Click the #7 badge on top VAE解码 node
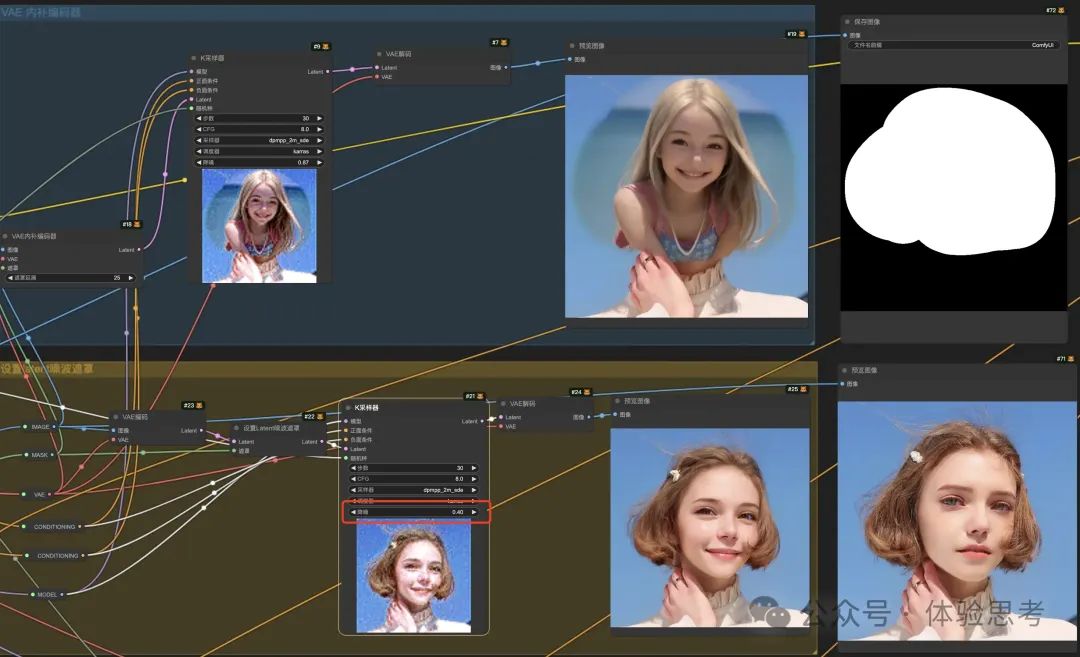 tap(498, 42)
